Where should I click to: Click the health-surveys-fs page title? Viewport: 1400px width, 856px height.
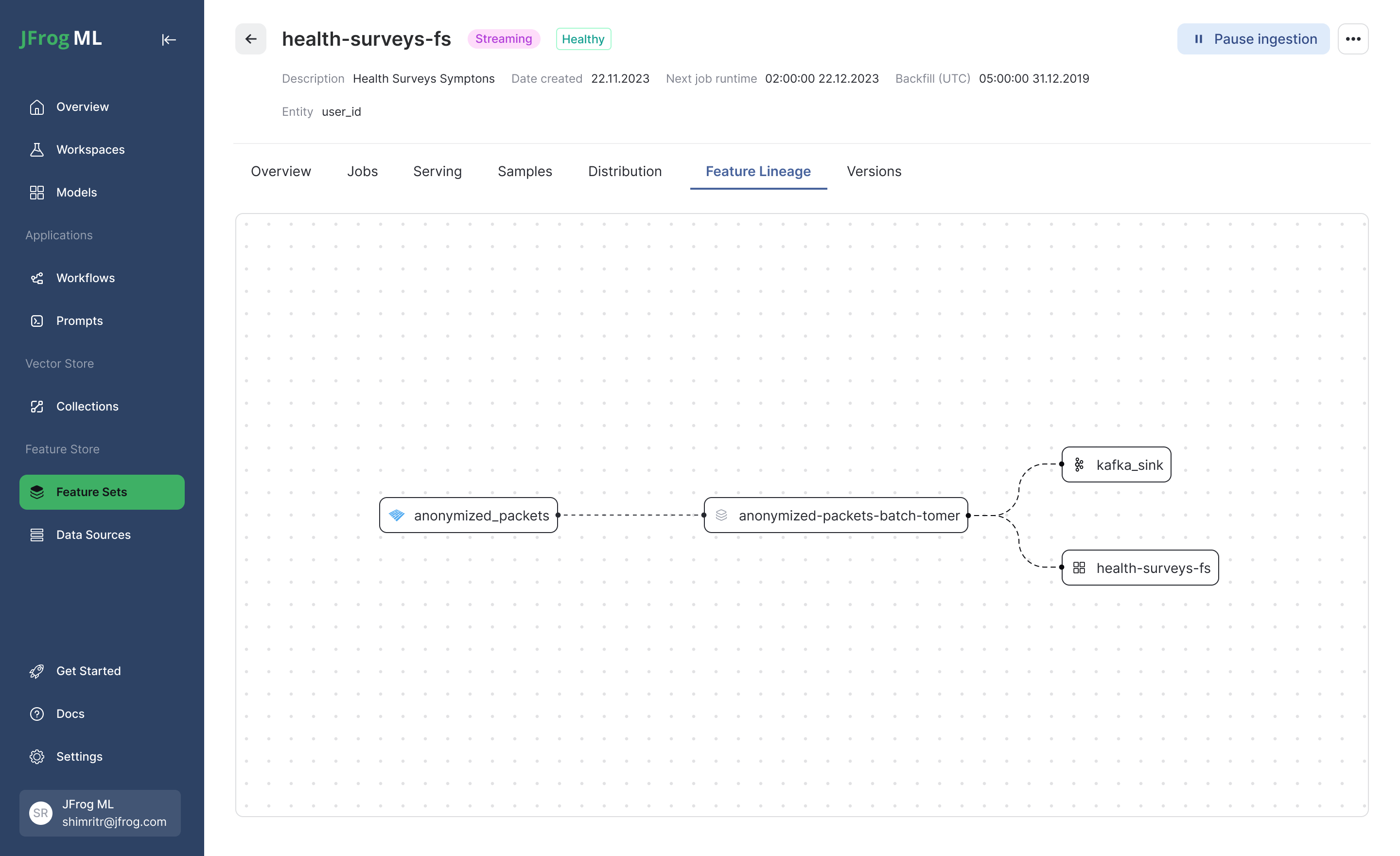[x=367, y=38]
